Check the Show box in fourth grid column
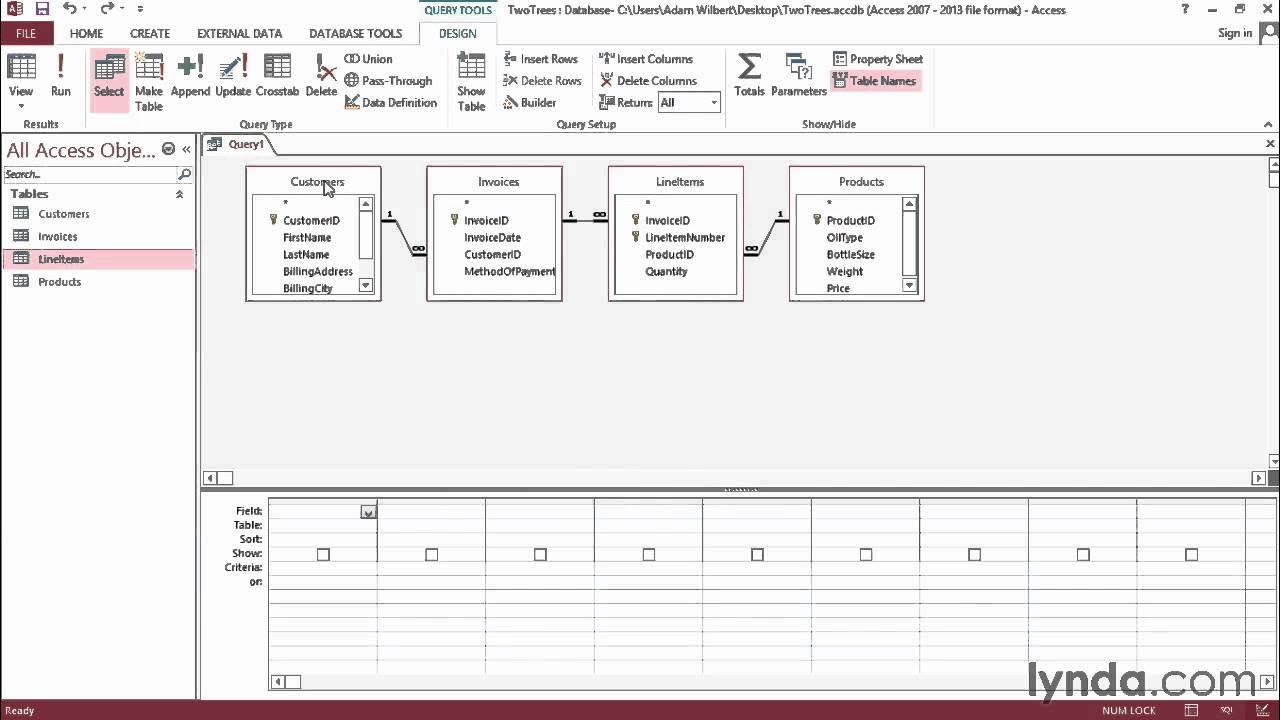Screen dimensions: 1280x720 pos(648,554)
